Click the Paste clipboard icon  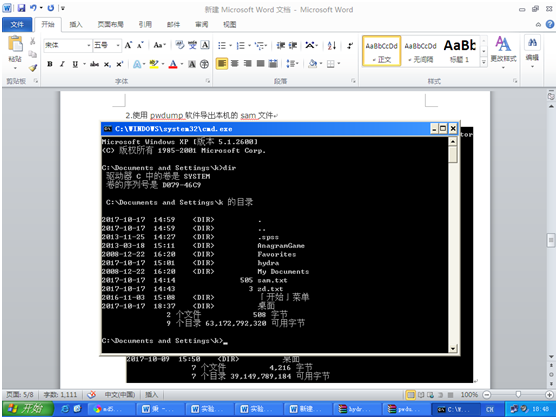coord(15,44)
